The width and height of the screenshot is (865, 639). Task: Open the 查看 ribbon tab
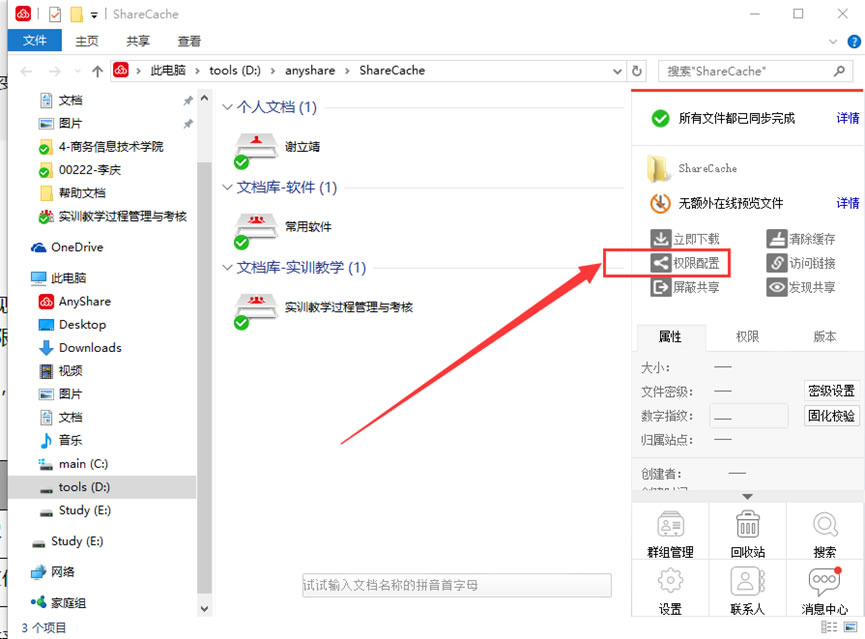pyautogui.click(x=189, y=41)
